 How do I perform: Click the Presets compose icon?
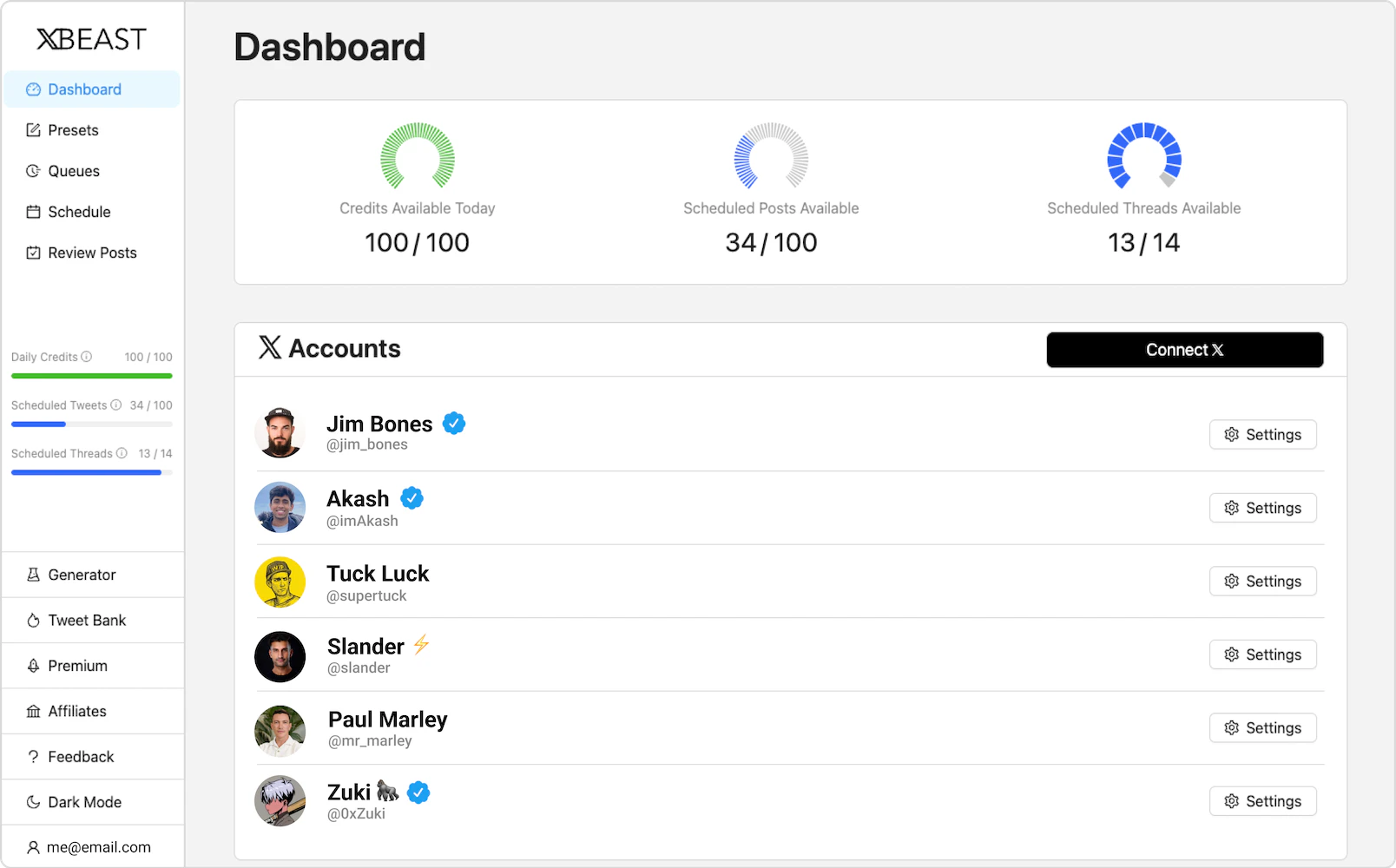click(33, 129)
